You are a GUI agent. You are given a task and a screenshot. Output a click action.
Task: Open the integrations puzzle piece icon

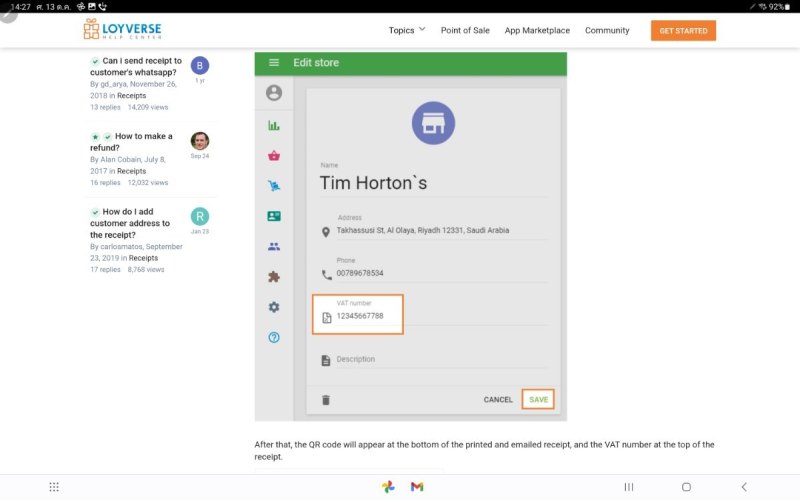(274, 277)
